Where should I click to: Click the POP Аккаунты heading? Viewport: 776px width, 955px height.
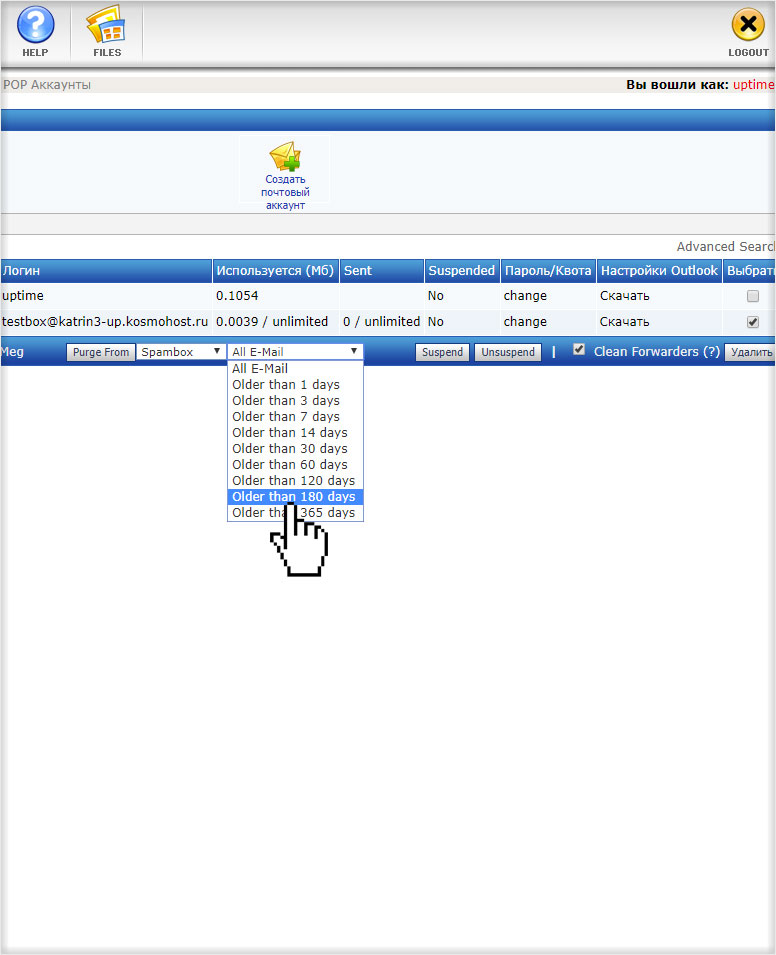[47, 85]
